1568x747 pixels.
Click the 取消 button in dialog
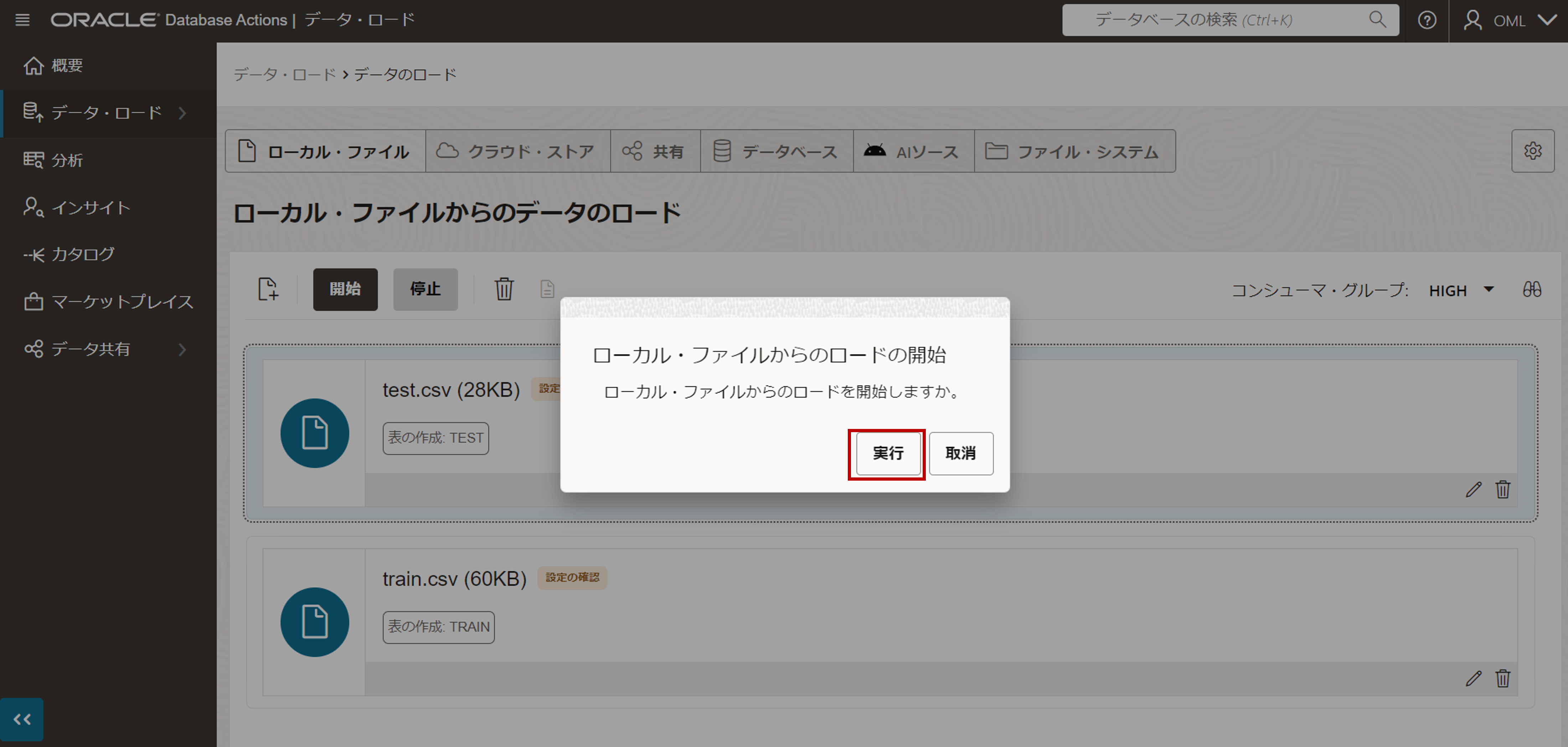(x=960, y=454)
